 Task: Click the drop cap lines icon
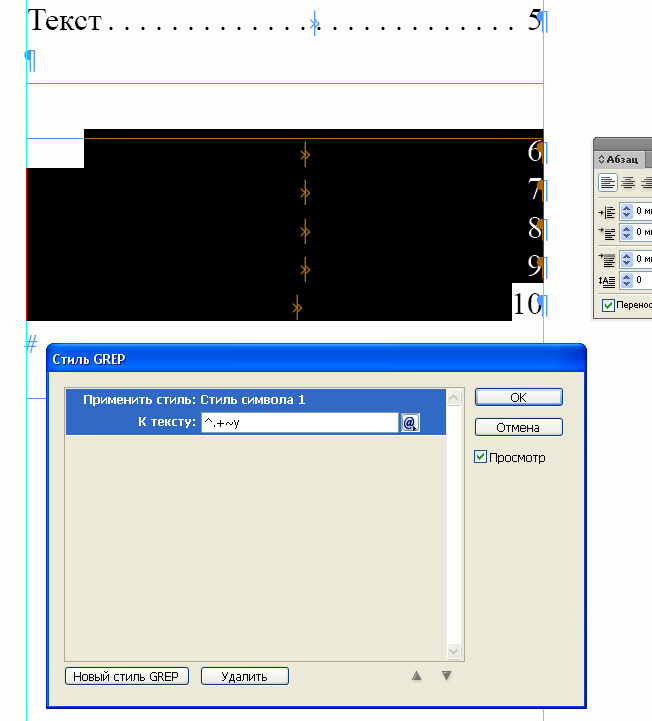[x=607, y=280]
